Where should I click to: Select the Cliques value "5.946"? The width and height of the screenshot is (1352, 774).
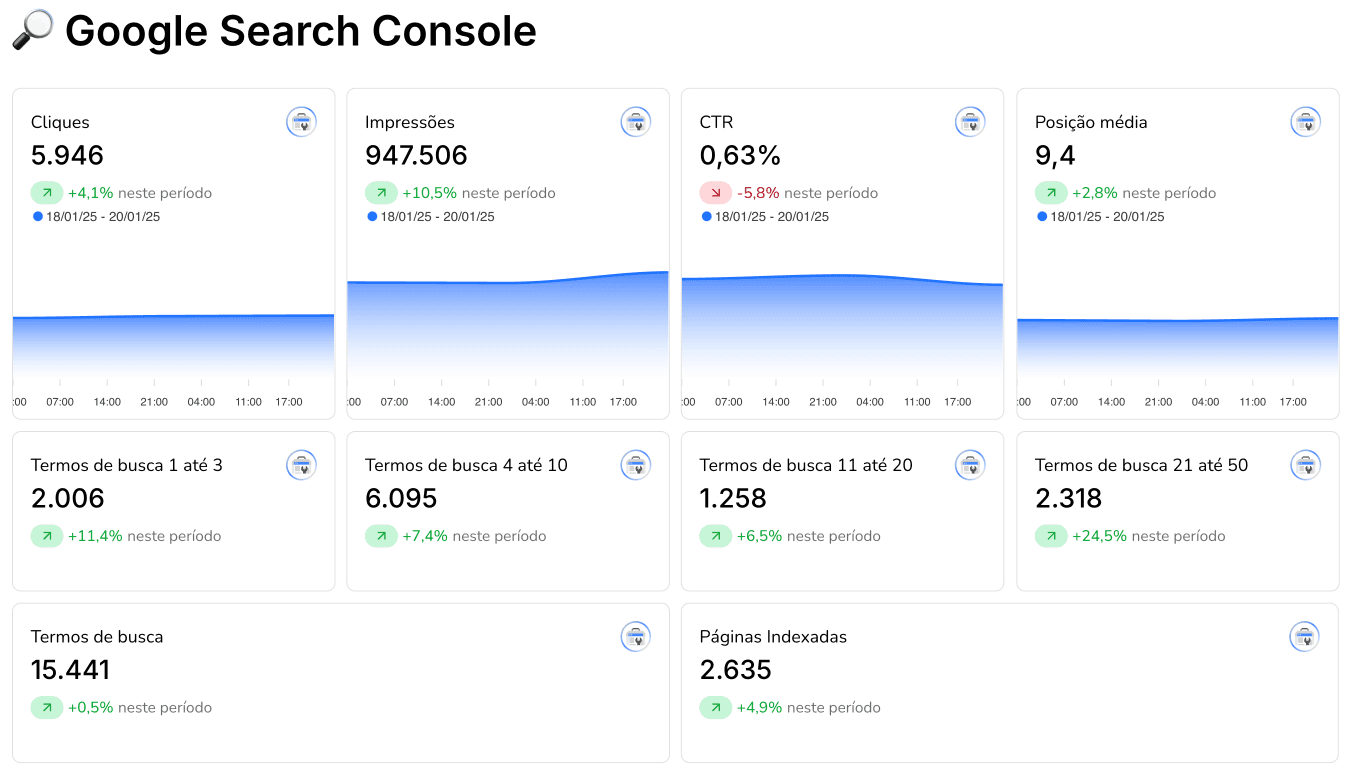67,156
